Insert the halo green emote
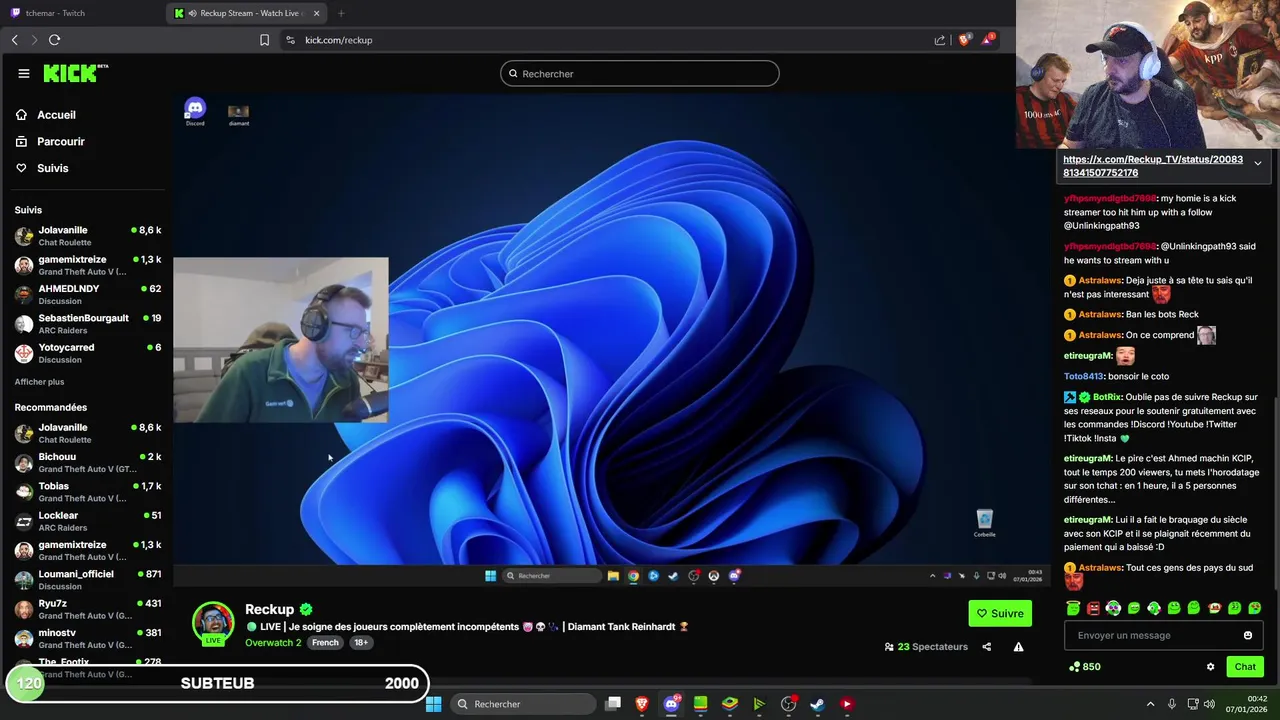1280x720 pixels. click(1073, 608)
